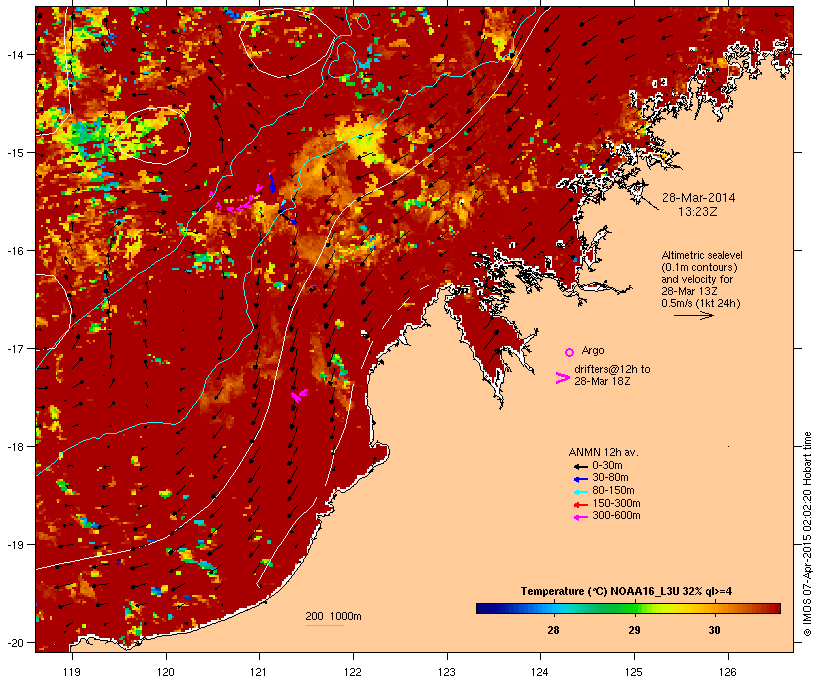
Task: Click the -18 latitude axis label
Action: click(x=14, y=447)
